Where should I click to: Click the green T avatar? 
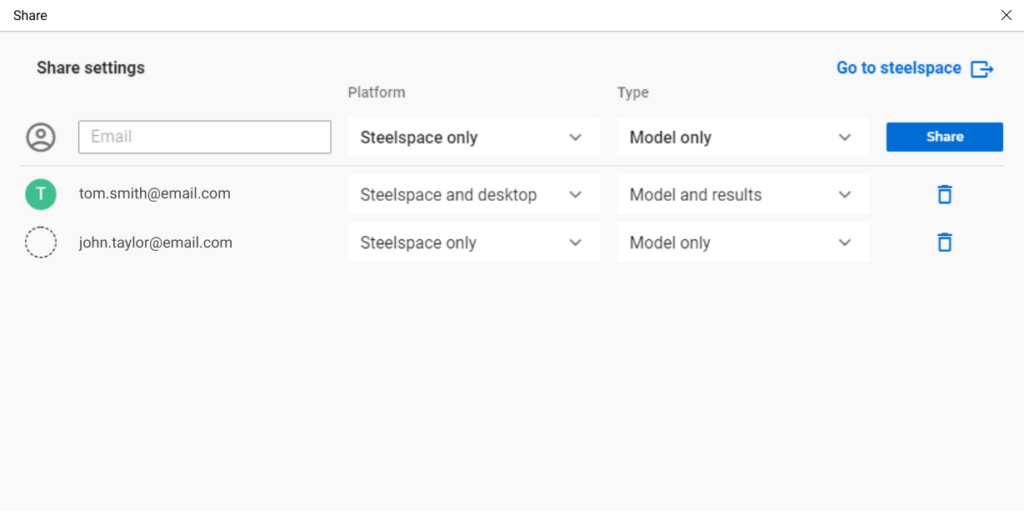40,194
